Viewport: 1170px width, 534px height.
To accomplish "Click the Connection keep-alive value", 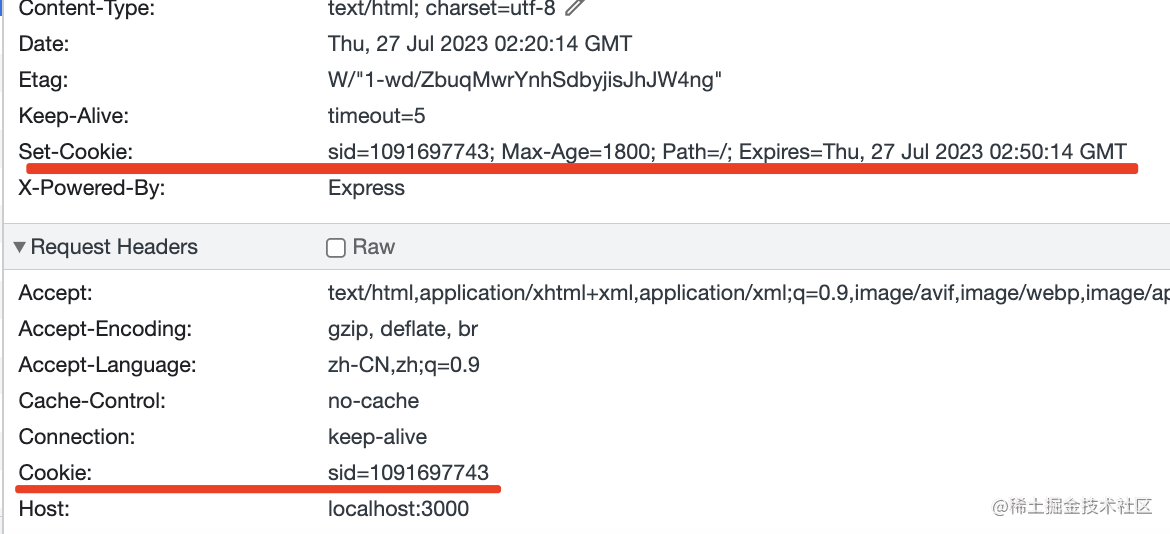I will pos(377,437).
